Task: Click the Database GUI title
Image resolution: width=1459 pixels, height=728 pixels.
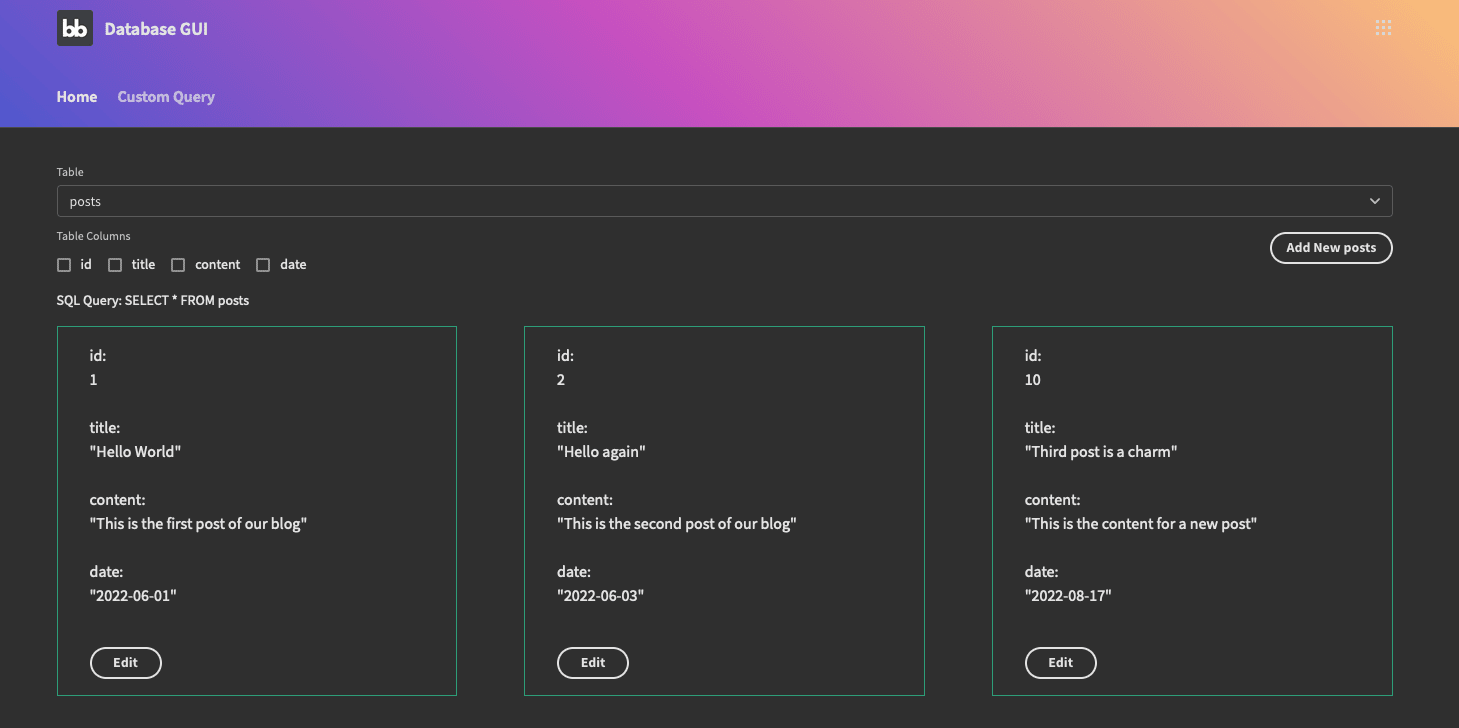Action: 156,29
